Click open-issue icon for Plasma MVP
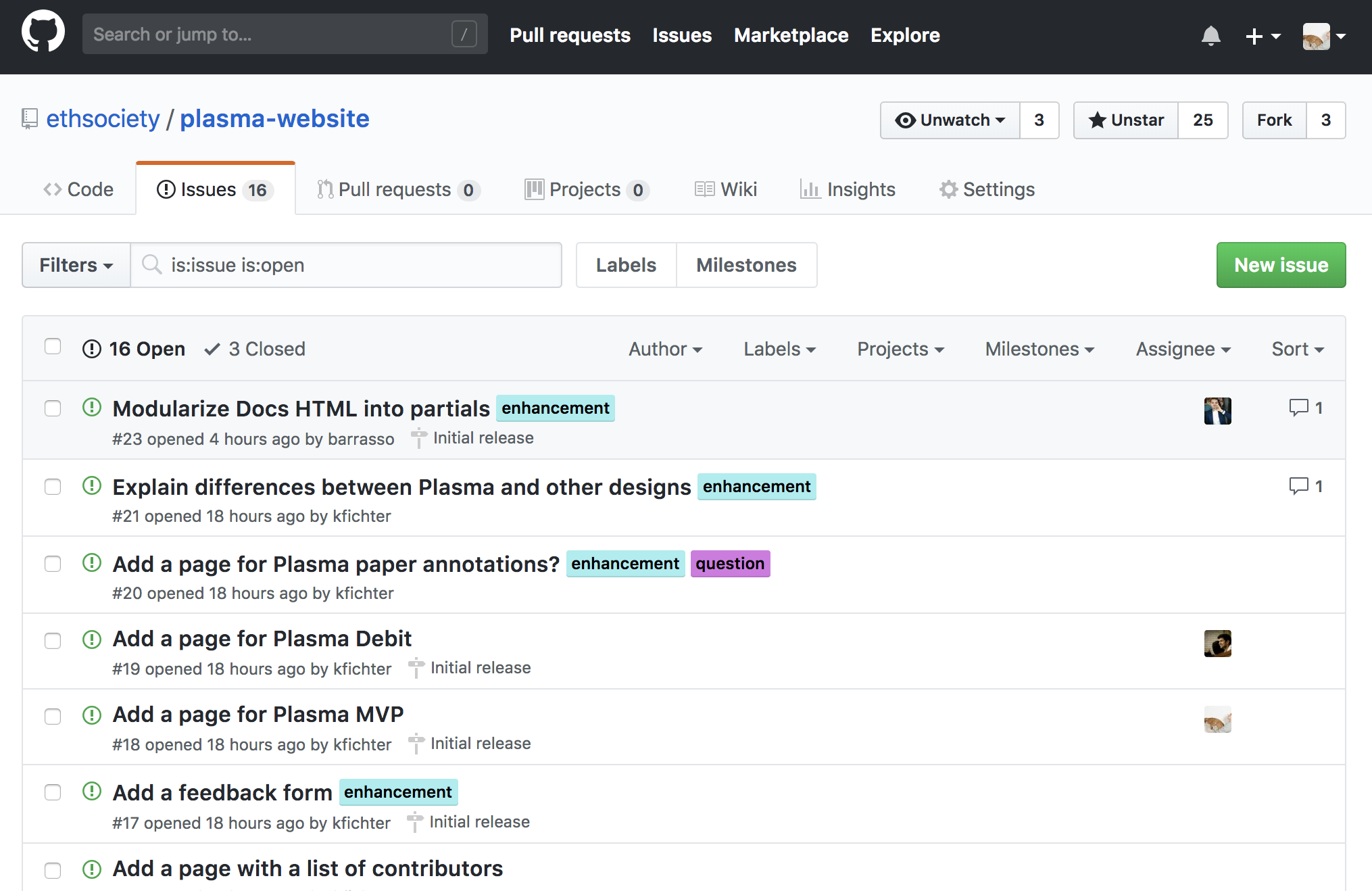Screen dimensions: 1372x891 coord(92,715)
